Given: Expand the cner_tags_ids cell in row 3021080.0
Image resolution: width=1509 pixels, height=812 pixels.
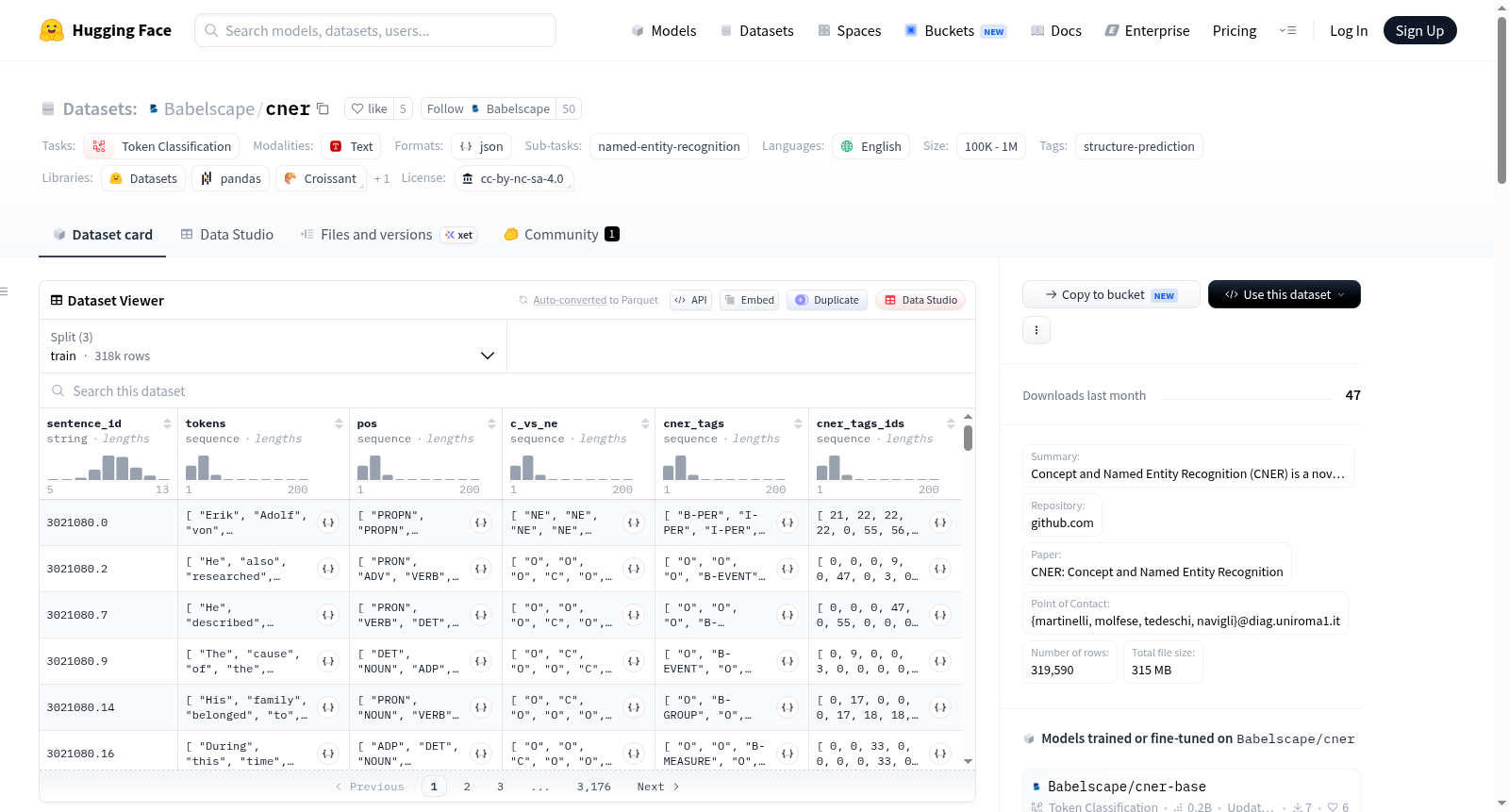Looking at the screenshot, I should click(940, 522).
